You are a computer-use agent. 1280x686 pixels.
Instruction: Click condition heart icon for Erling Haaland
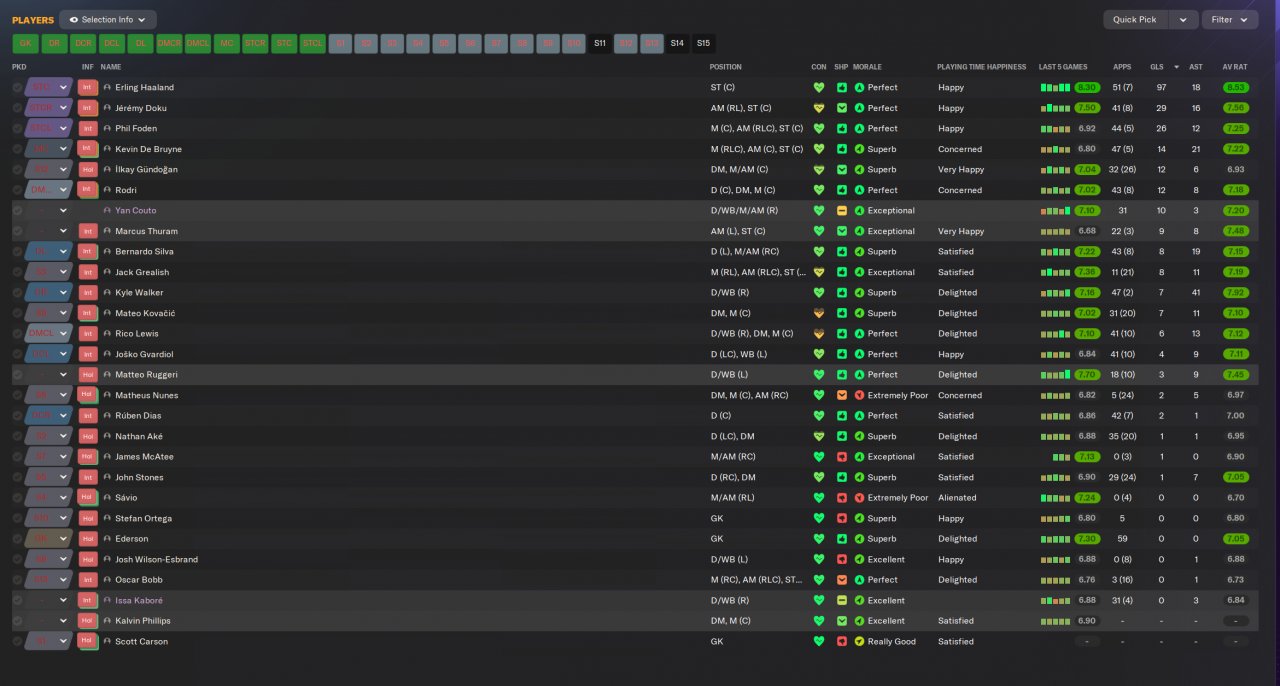[819, 87]
